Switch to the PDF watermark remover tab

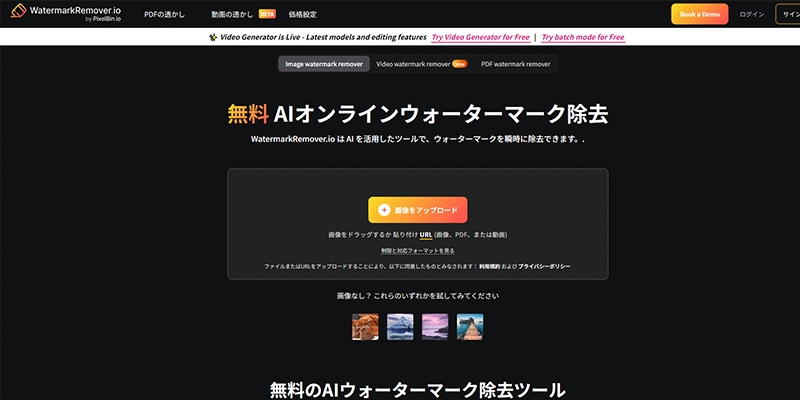click(x=516, y=64)
